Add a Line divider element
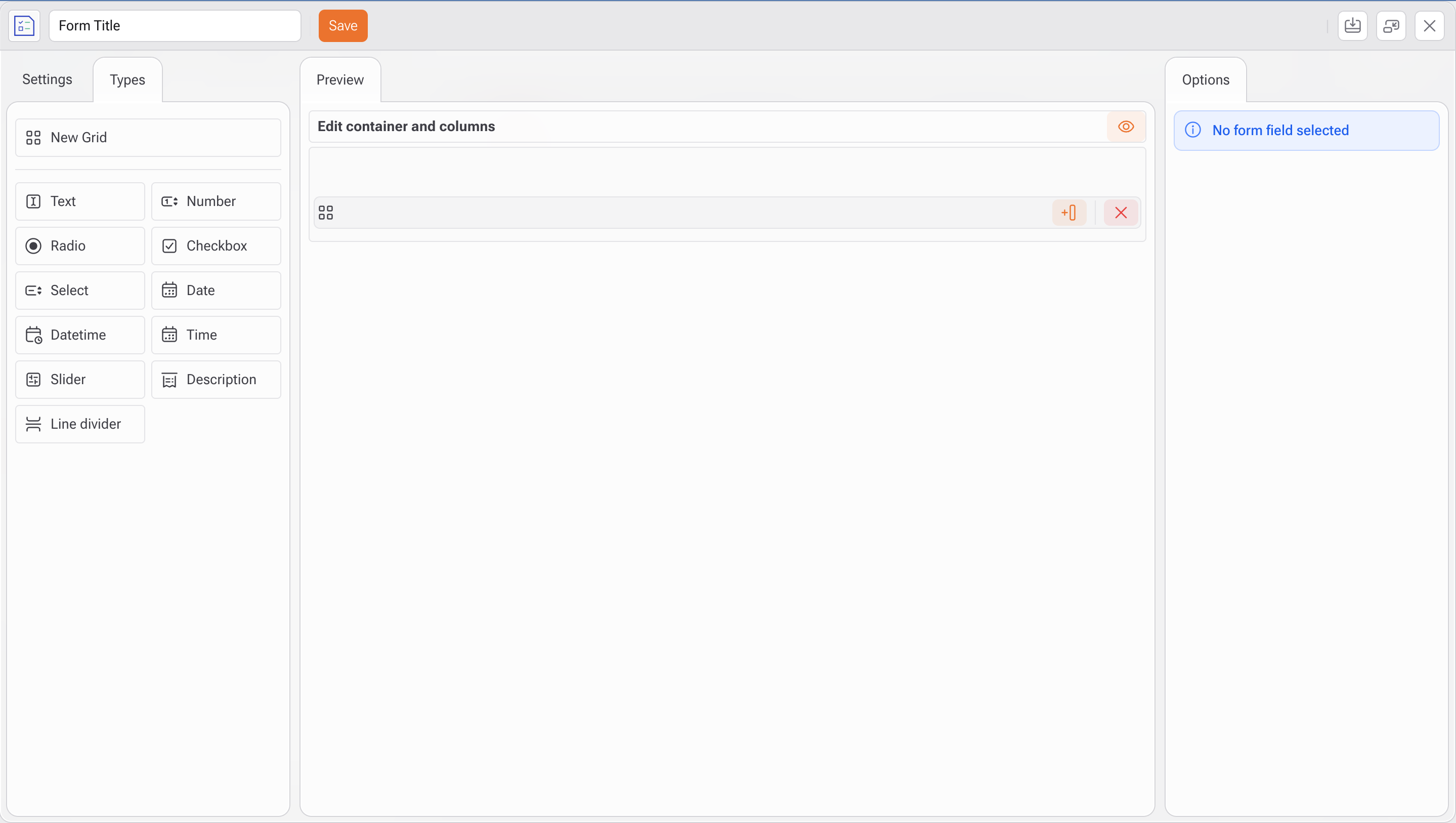This screenshot has height=823, width=1456. click(80, 424)
